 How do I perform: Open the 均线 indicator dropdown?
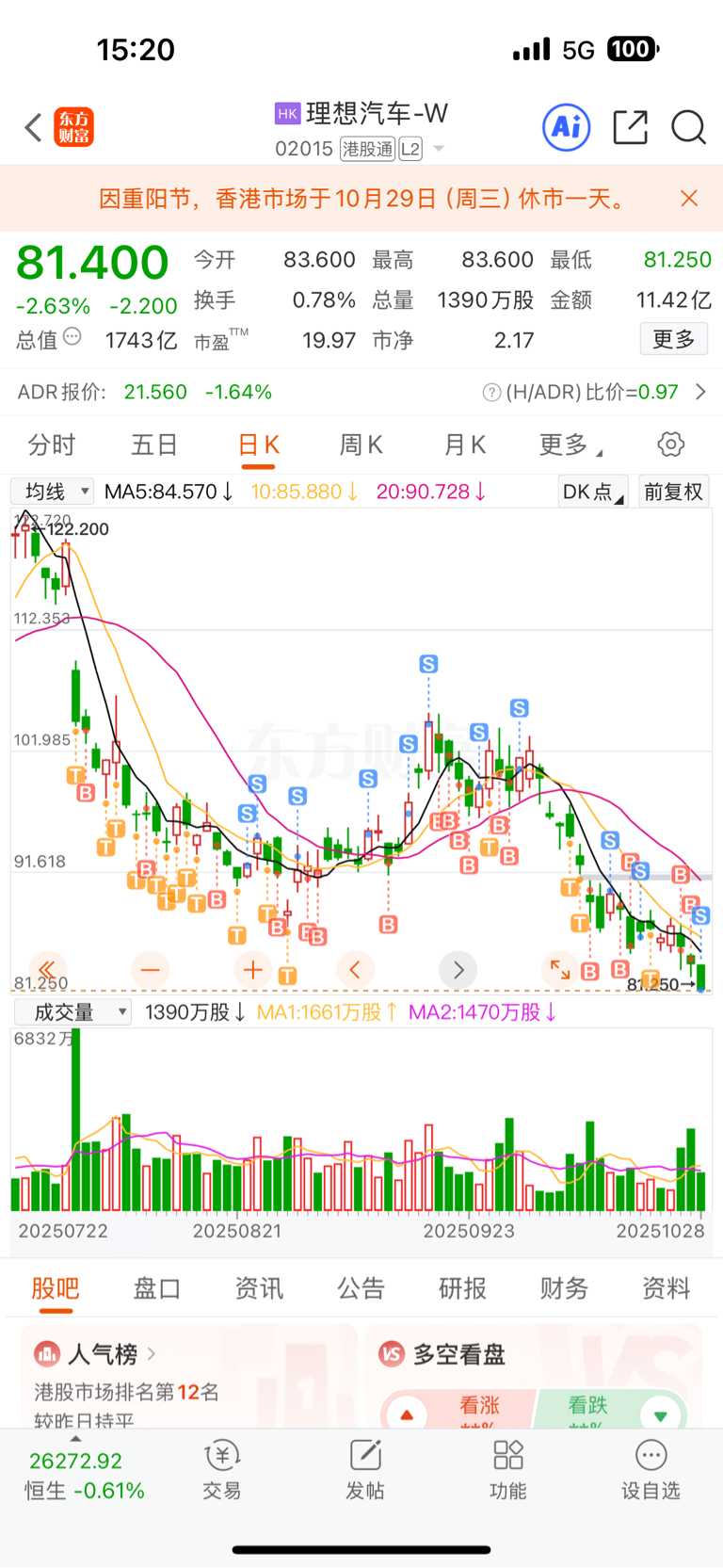point(52,492)
